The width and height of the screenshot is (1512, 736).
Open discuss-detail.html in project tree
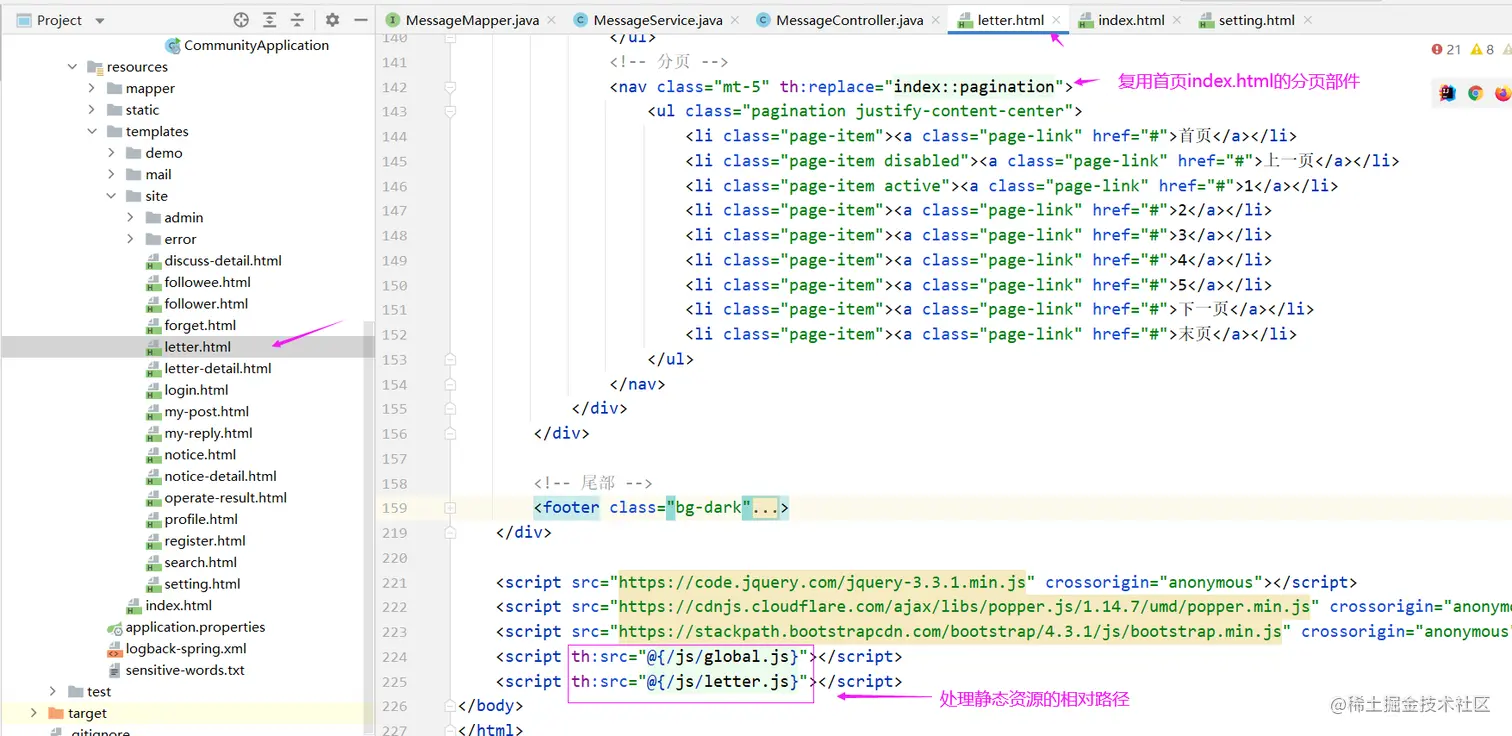[223, 260]
